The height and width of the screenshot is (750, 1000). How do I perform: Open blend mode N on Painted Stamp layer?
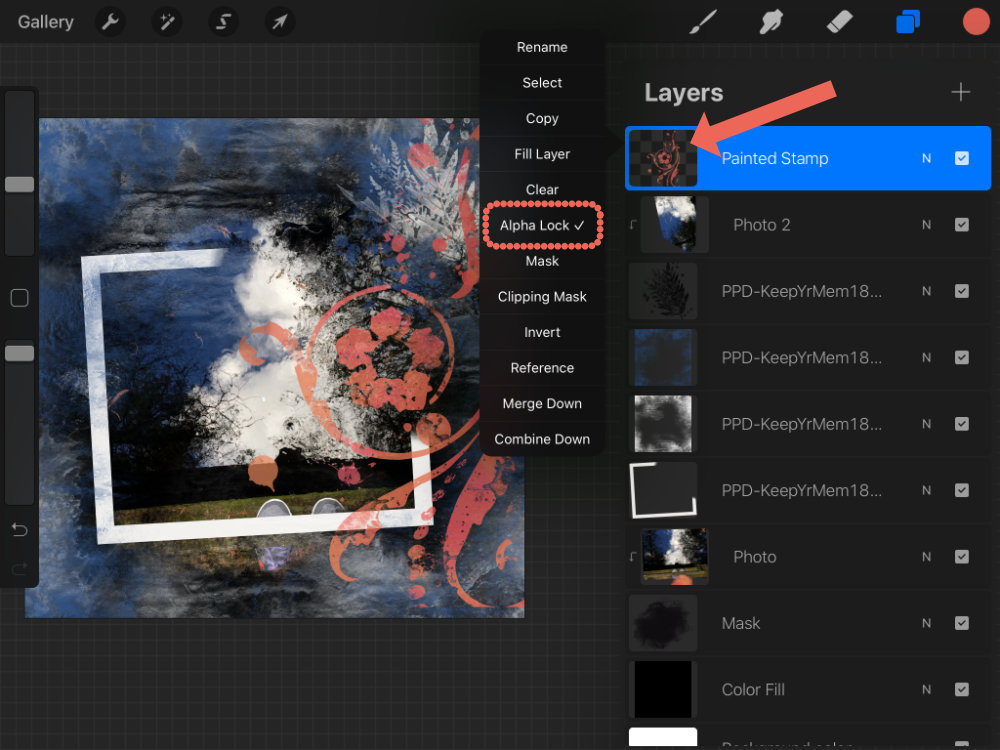[927, 158]
